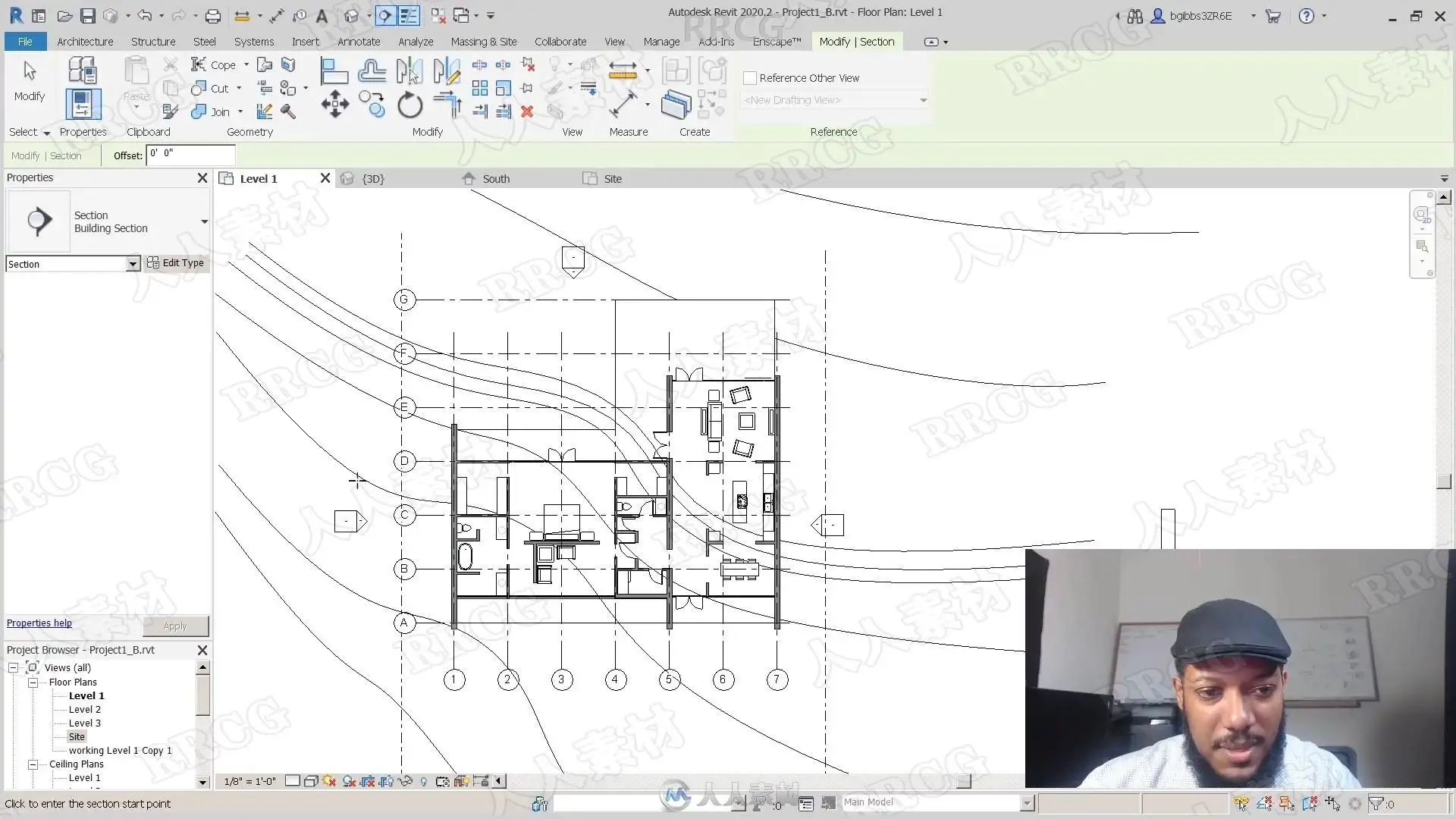This screenshot has height=819, width=1456.
Task: Open the Default 3D View house icon
Action: click(351, 15)
